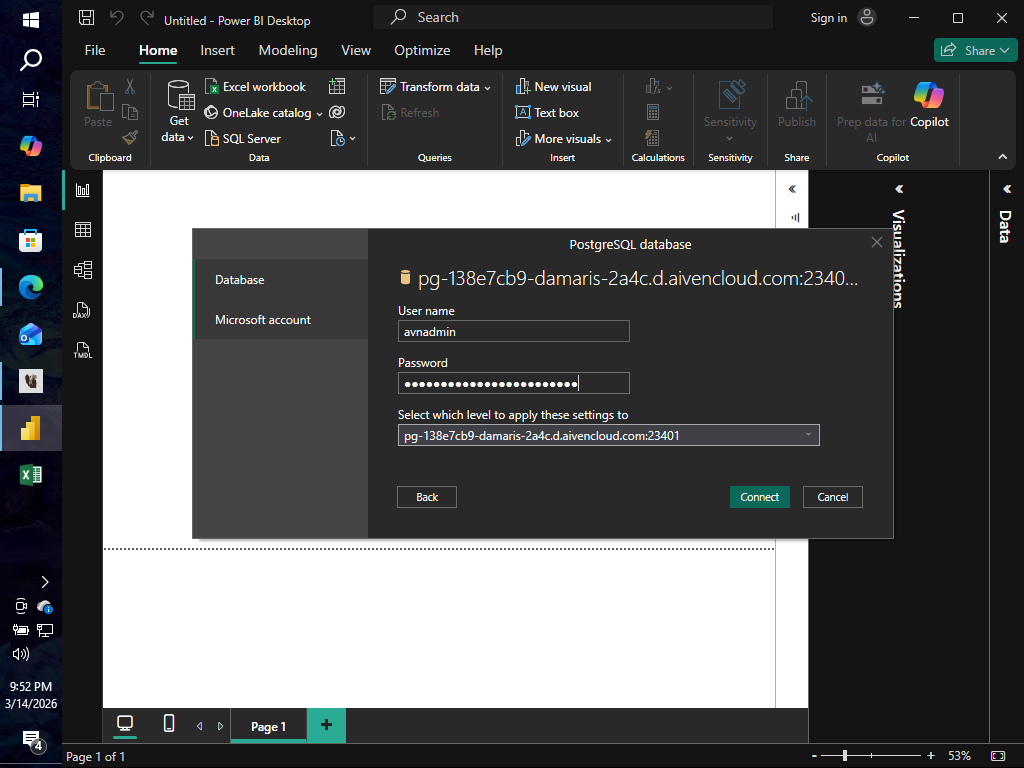Click fit to page icon

click(x=998, y=756)
